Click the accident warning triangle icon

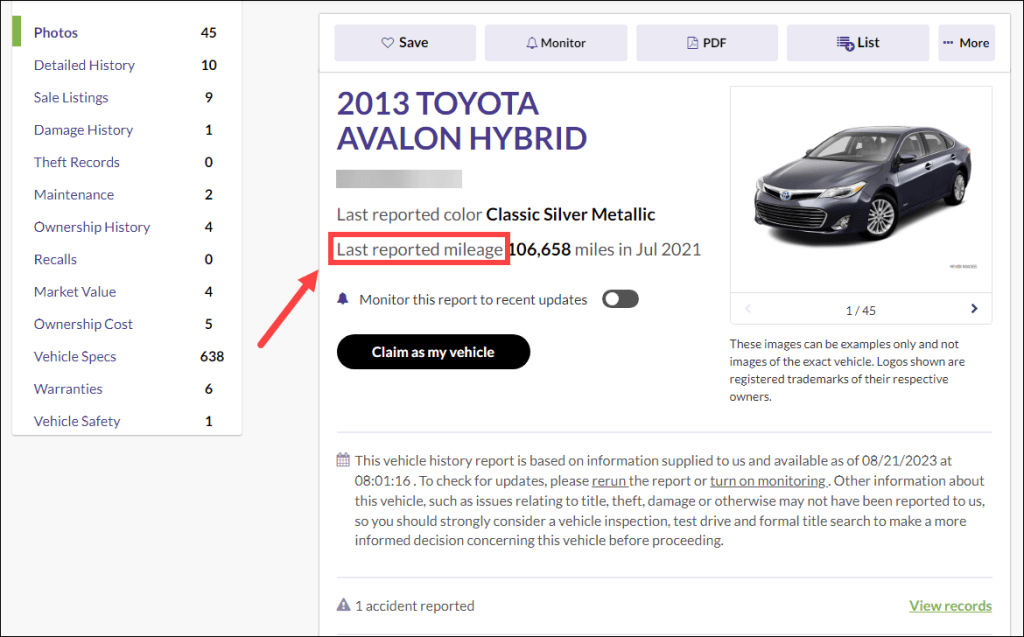point(344,604)
